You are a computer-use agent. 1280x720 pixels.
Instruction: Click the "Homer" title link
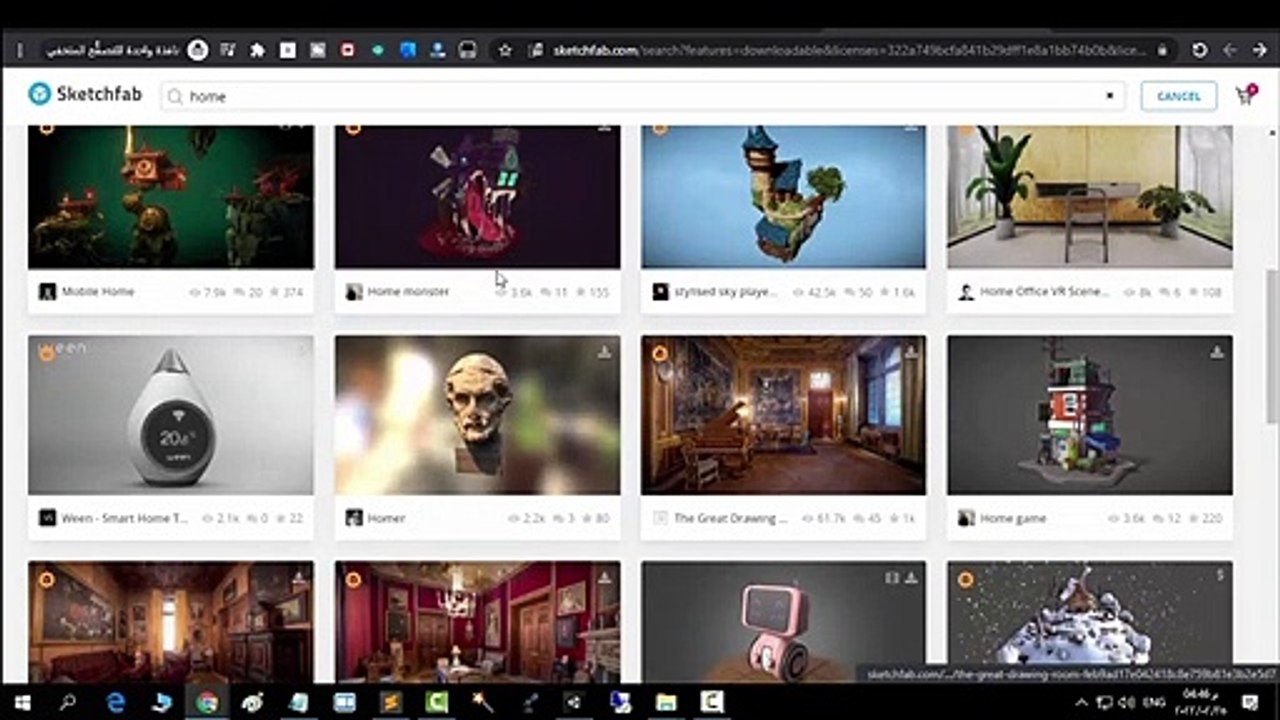click(x=386, y=518)
